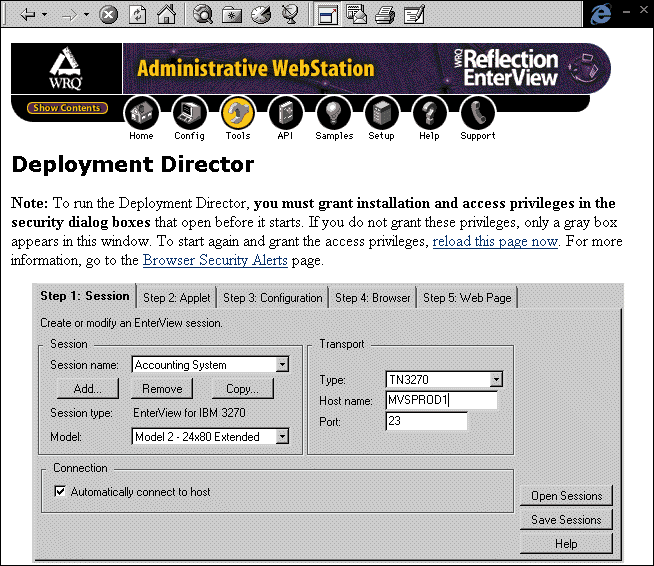
Task: Stop page loading with the Stop icon
Action: point(108,15)
